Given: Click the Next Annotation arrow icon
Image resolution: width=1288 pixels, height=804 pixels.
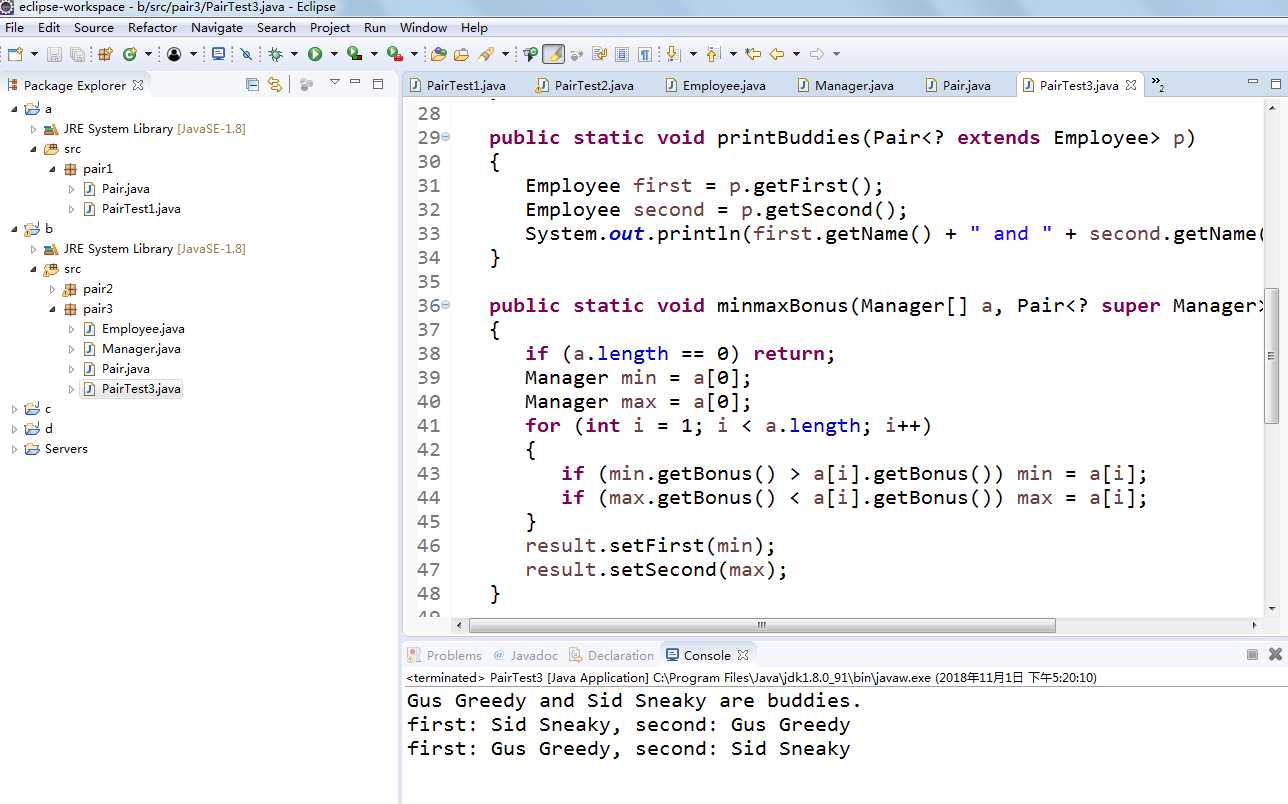Looking at the screenshot, I should [672, 54].
